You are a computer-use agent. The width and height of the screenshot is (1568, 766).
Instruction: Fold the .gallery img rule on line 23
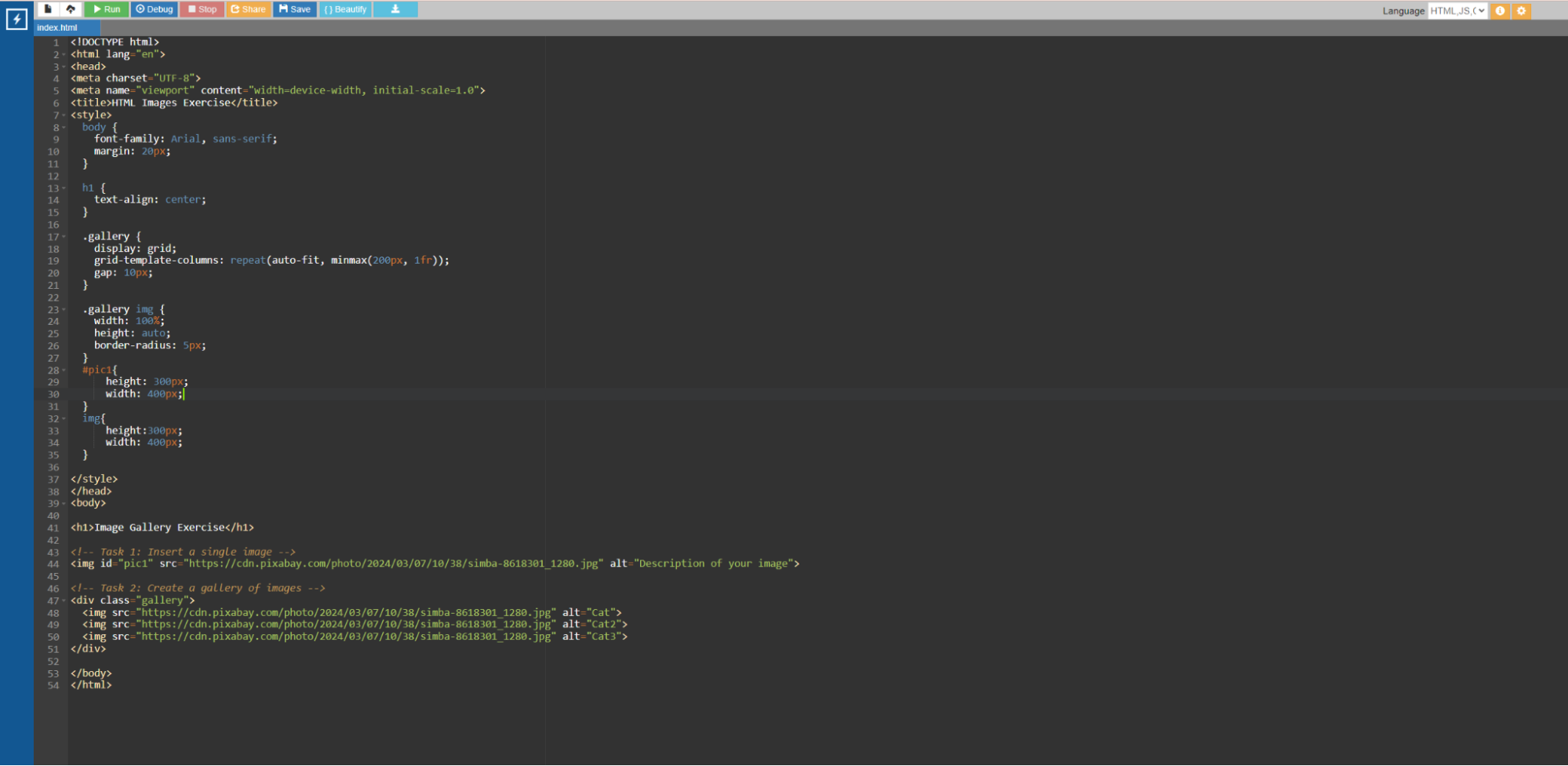pos(64,310)
